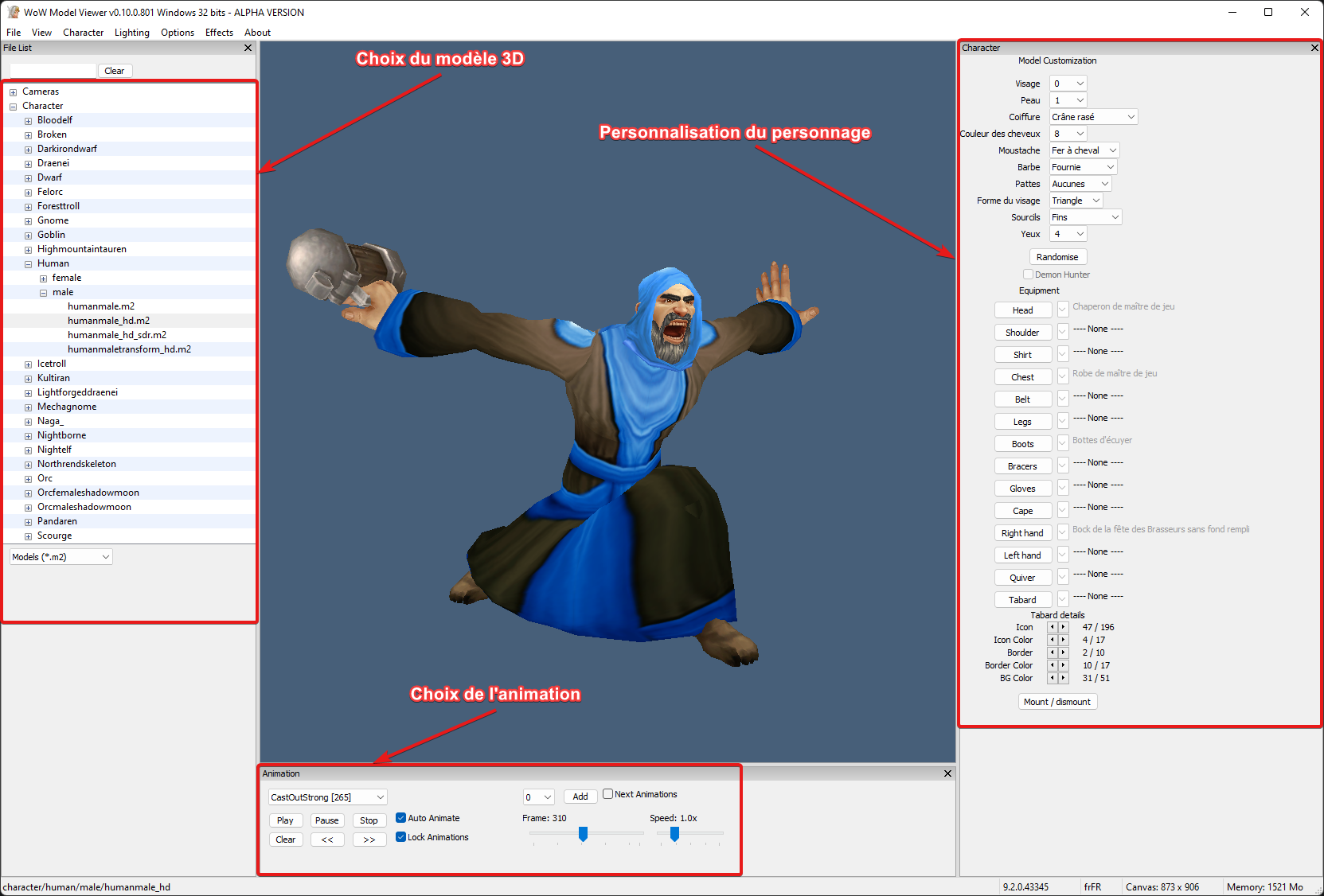Expand the female tree node

pos(43,279)
